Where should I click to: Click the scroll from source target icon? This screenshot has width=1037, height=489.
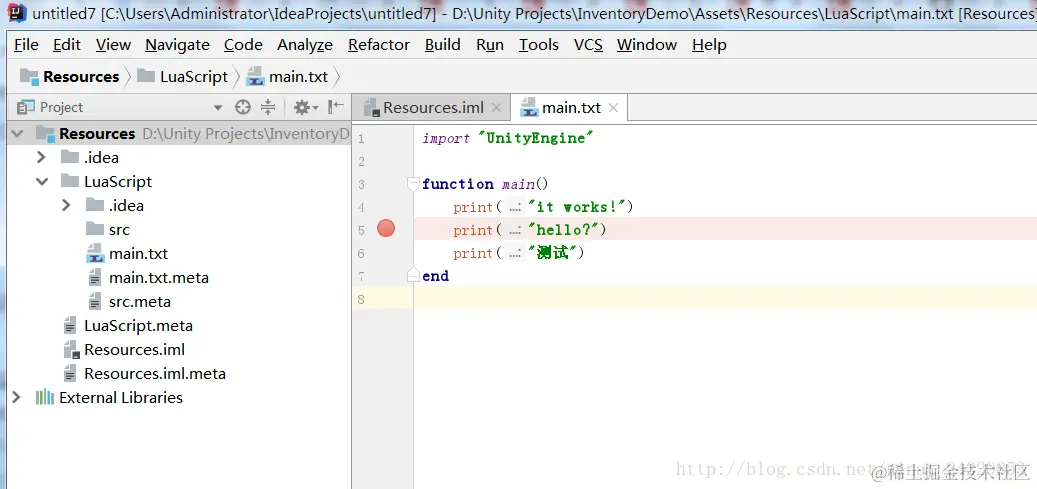(243, 107)
